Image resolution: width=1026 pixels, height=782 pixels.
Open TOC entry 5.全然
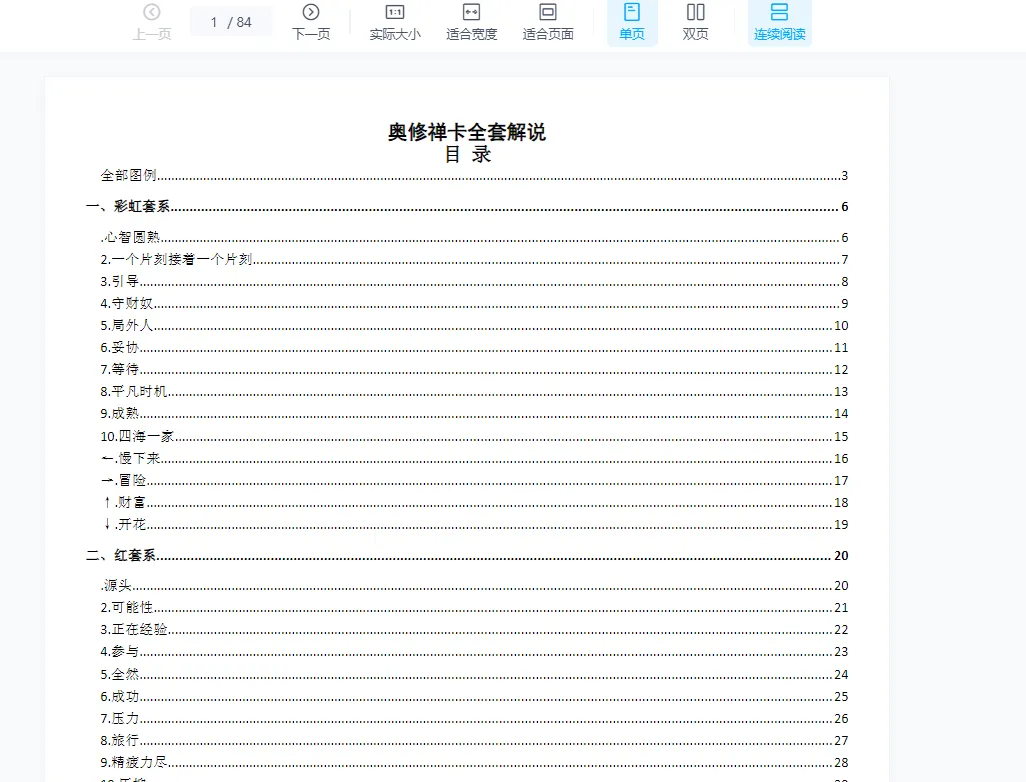[x=474, y=674]
